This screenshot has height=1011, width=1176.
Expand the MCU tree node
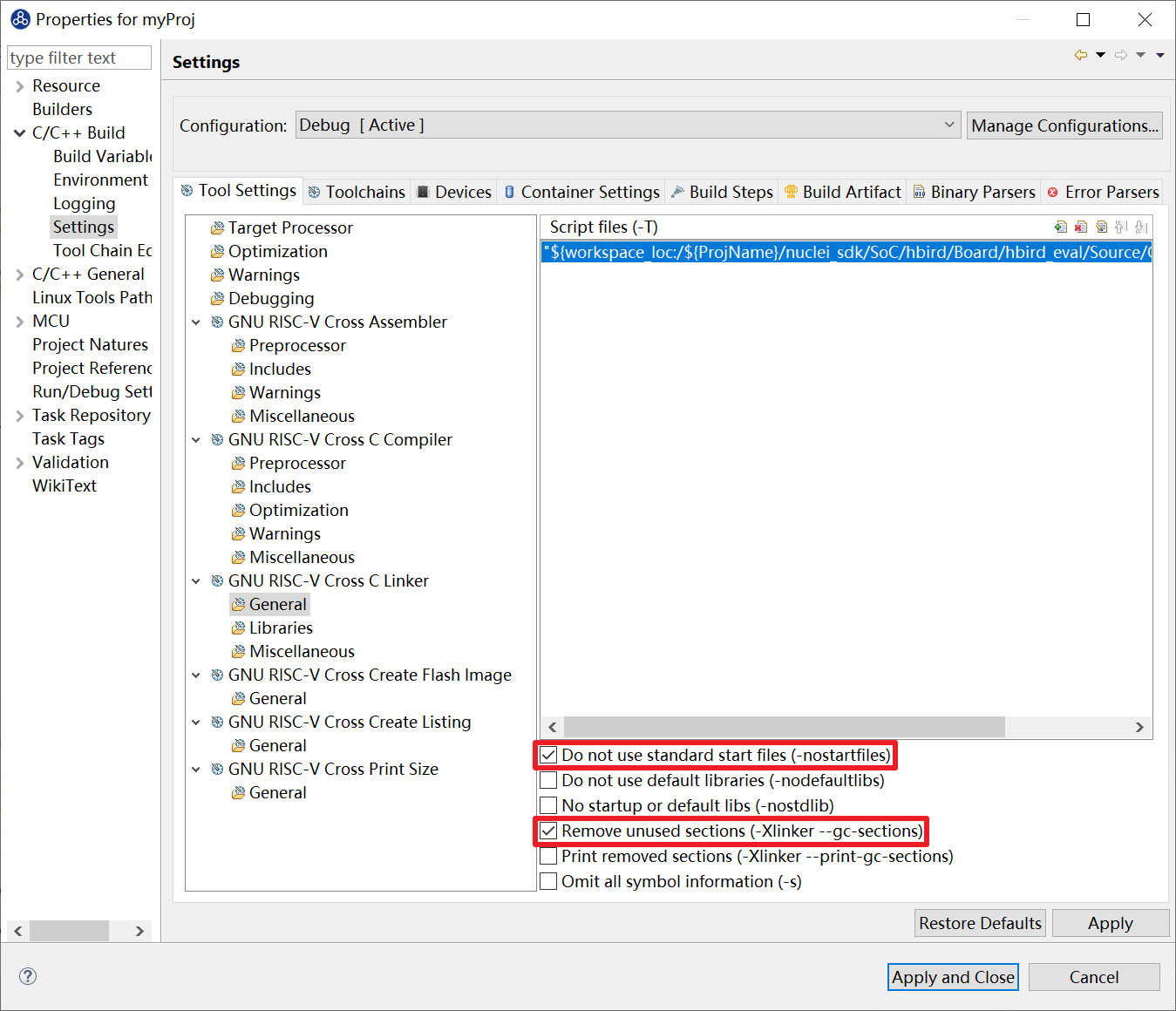tap(19, 322)
